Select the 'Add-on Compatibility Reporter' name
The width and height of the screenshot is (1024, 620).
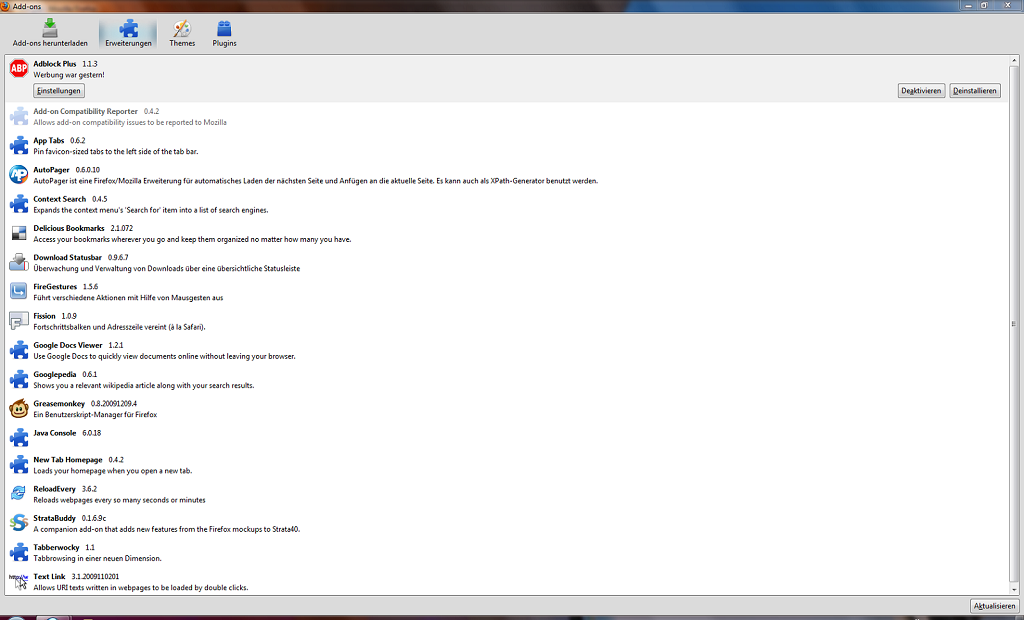pyautogui.click(x=86, y=111)
